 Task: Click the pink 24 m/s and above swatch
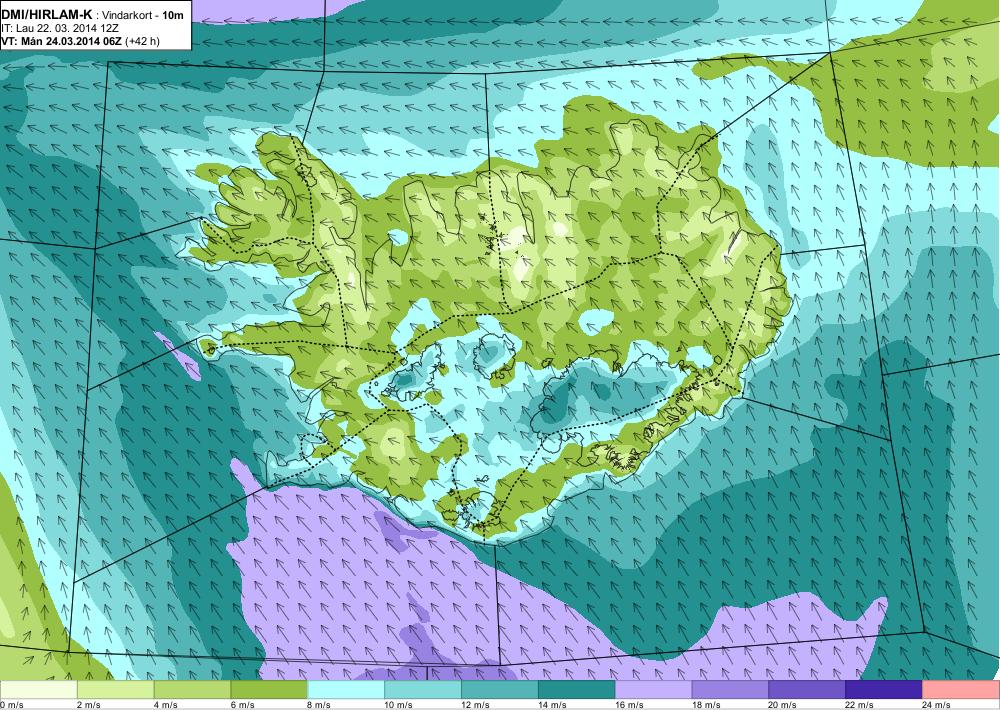pos(961,690)
